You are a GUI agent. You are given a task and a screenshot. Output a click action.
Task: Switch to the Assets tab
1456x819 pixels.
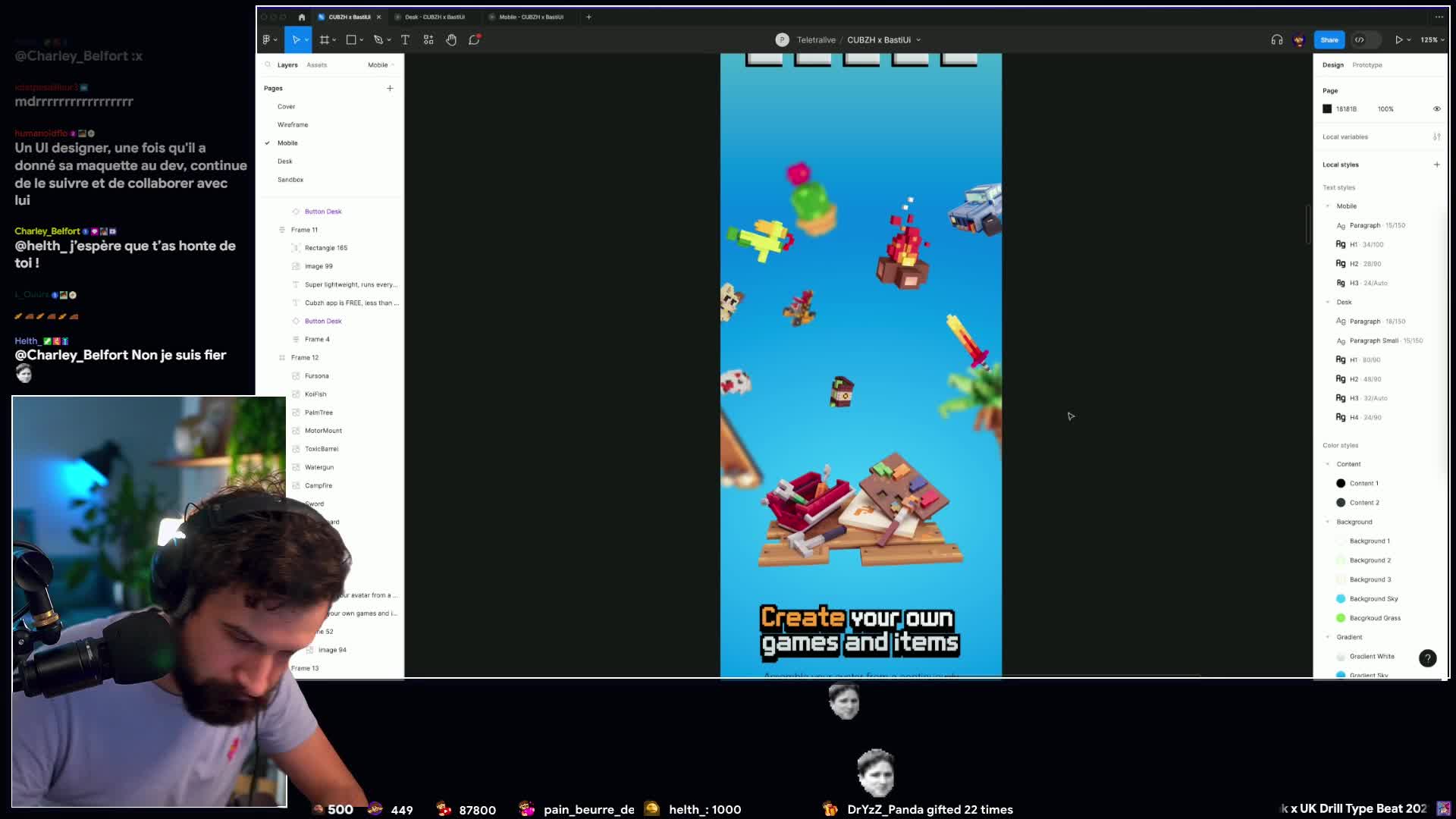(x=316, y=64)
